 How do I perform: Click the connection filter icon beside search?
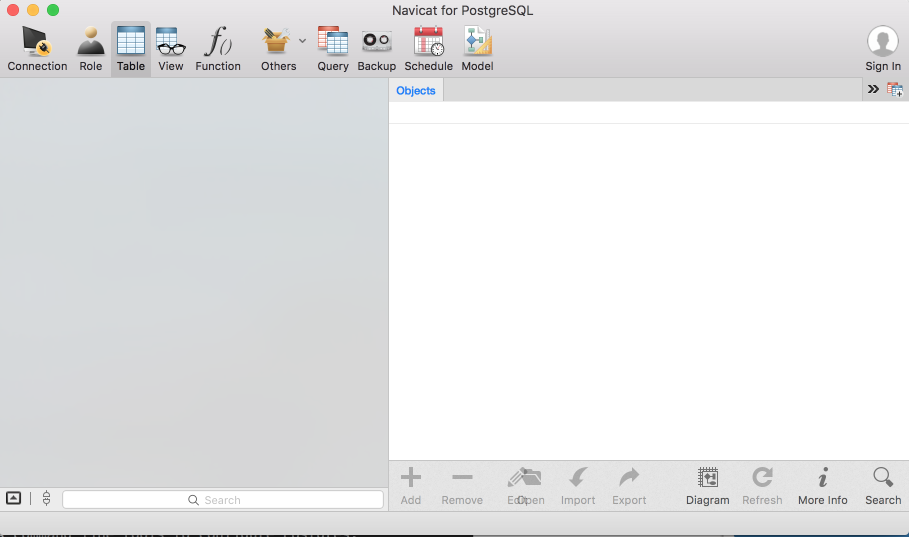coord(46,498)
